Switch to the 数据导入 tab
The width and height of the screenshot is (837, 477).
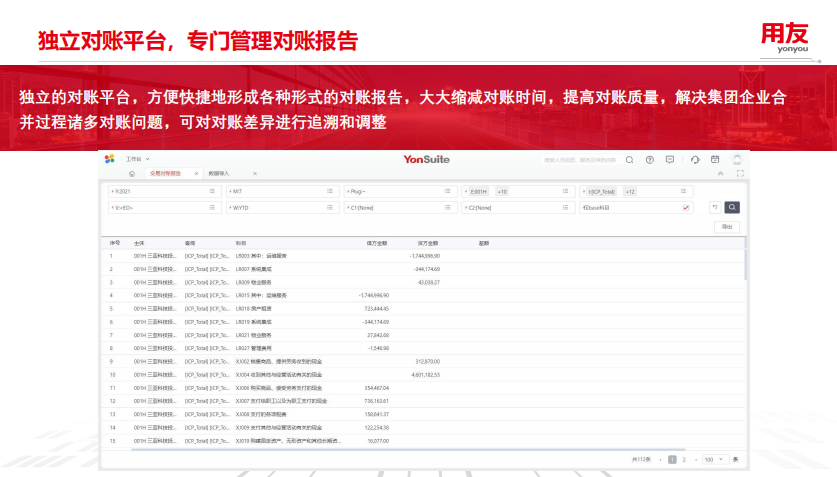click(x=218, y=173)
